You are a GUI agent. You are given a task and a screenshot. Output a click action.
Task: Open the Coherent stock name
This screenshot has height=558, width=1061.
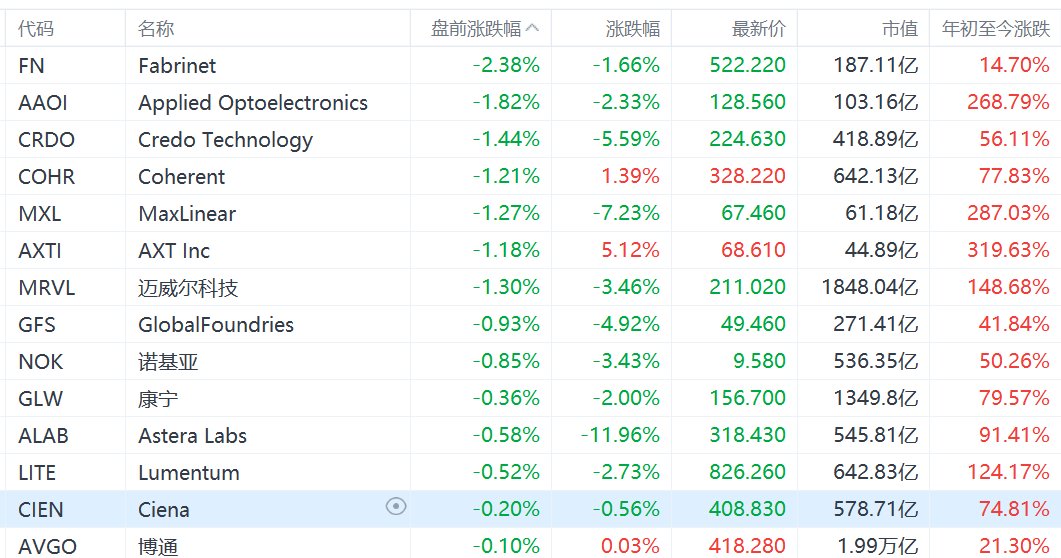click(181, 177)
